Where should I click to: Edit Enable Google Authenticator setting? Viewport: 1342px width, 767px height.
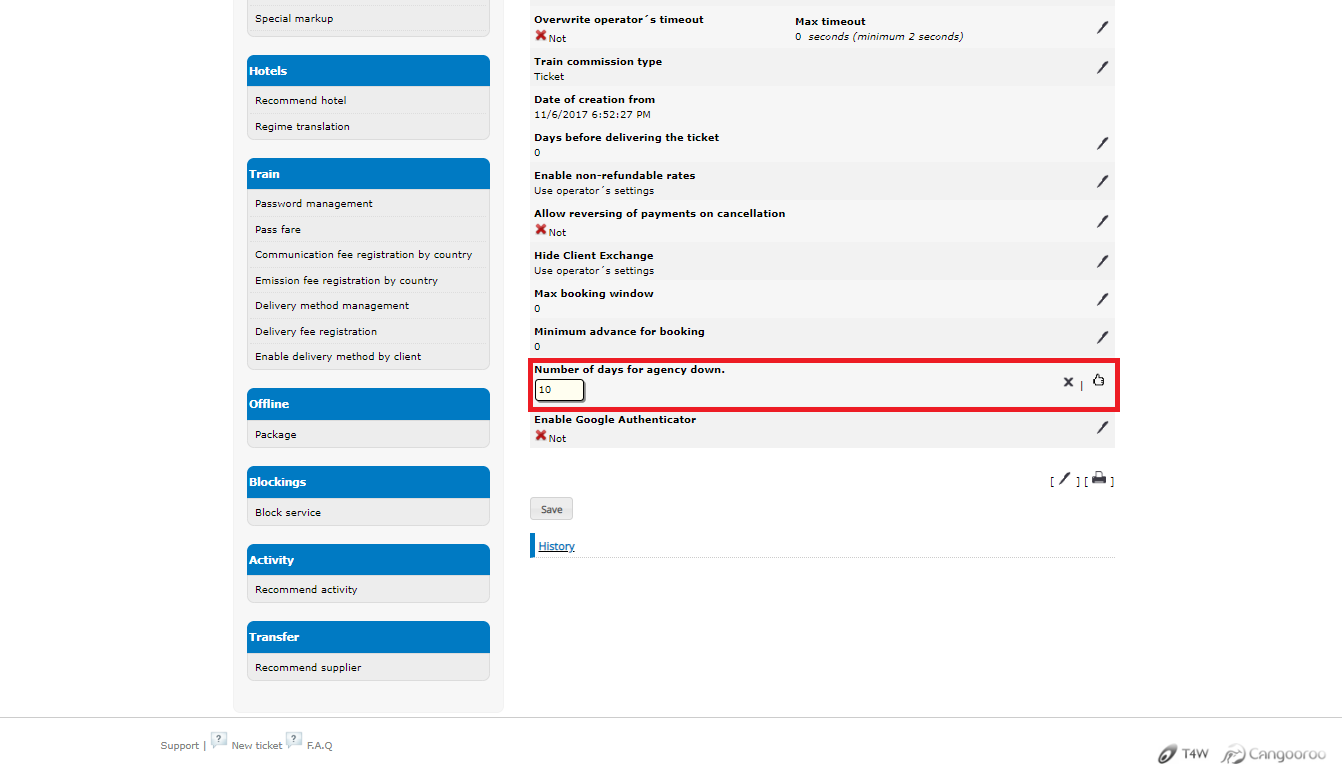[1102, 427]
